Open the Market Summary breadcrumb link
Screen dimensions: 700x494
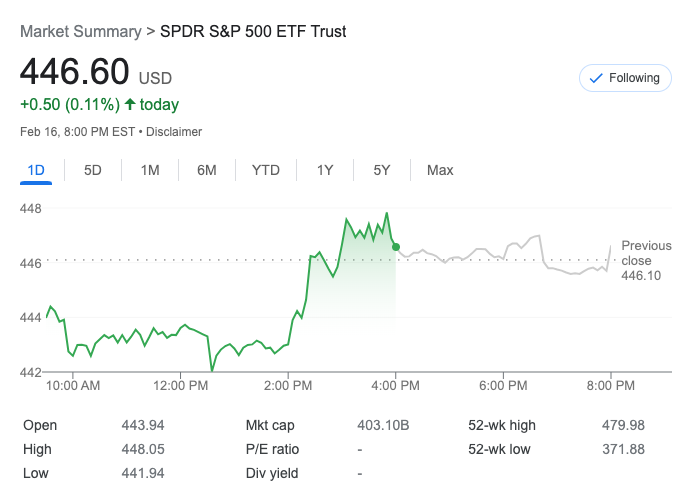click(80, 31)
